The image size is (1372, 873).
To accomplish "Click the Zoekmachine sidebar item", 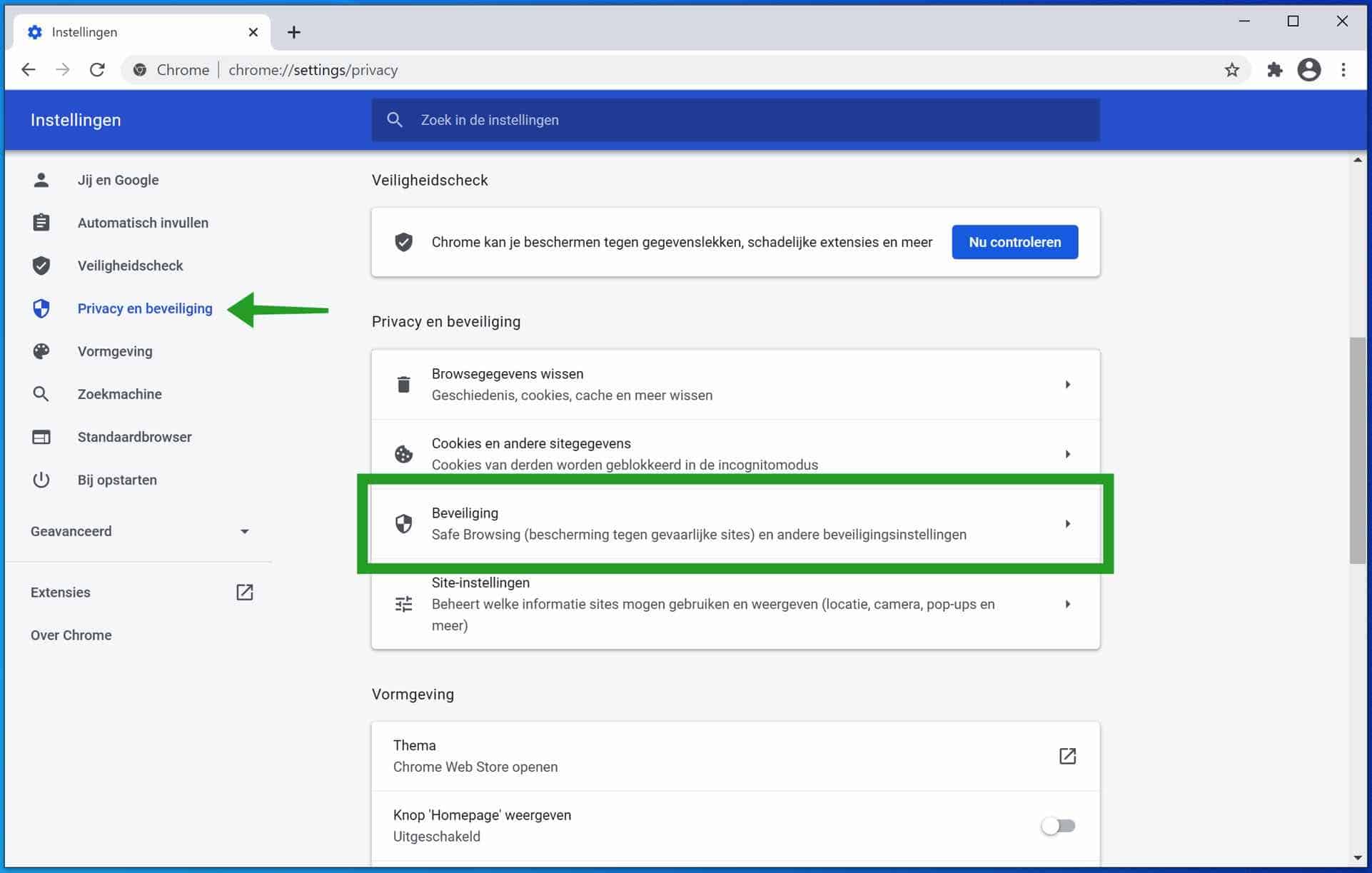I will [119, 394].
